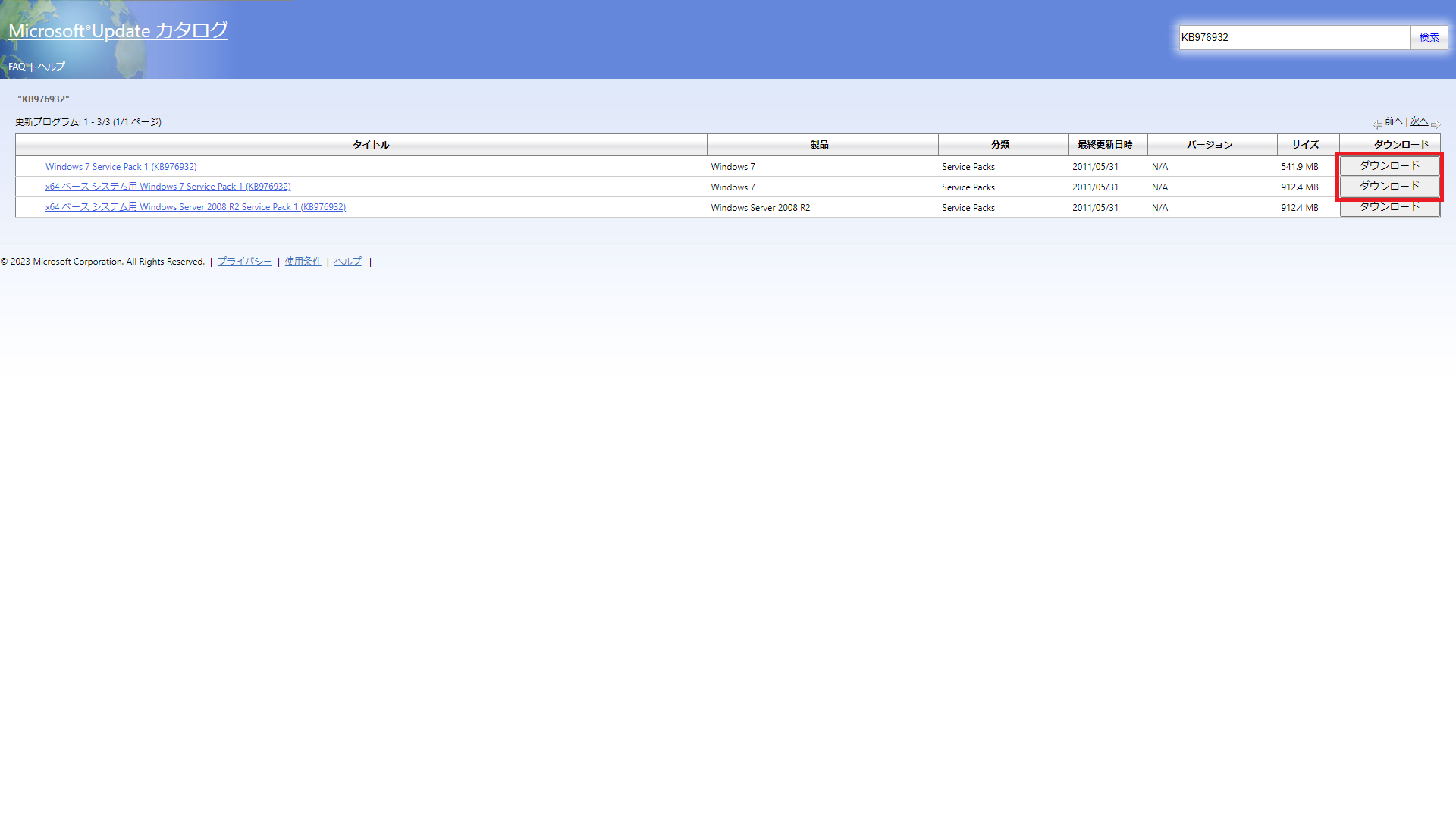Open the ヘルプ footer link
Viewport: 1456px width, 819px height.
pos(347,262)
